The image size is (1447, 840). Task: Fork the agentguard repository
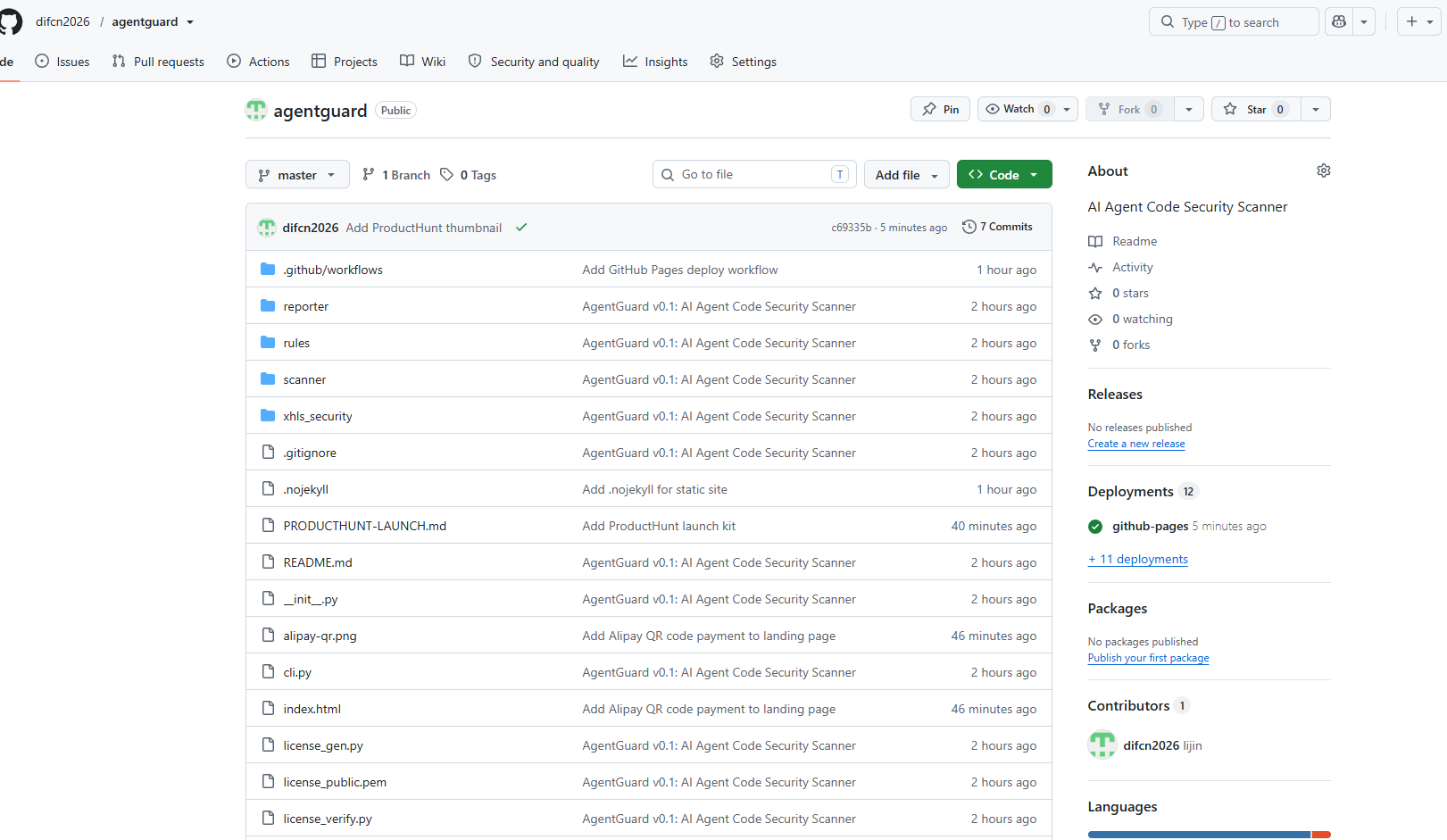click(x=1130, y=109)
